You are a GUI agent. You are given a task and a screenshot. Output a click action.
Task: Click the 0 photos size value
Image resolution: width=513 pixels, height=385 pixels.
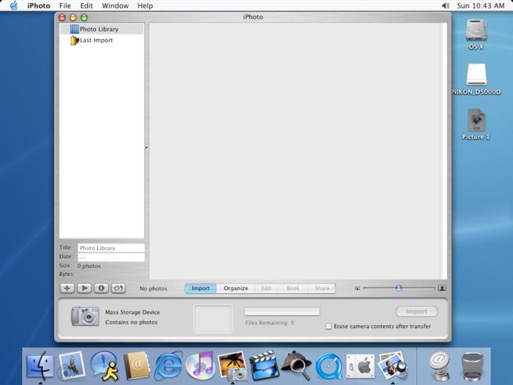pos(89,266)
